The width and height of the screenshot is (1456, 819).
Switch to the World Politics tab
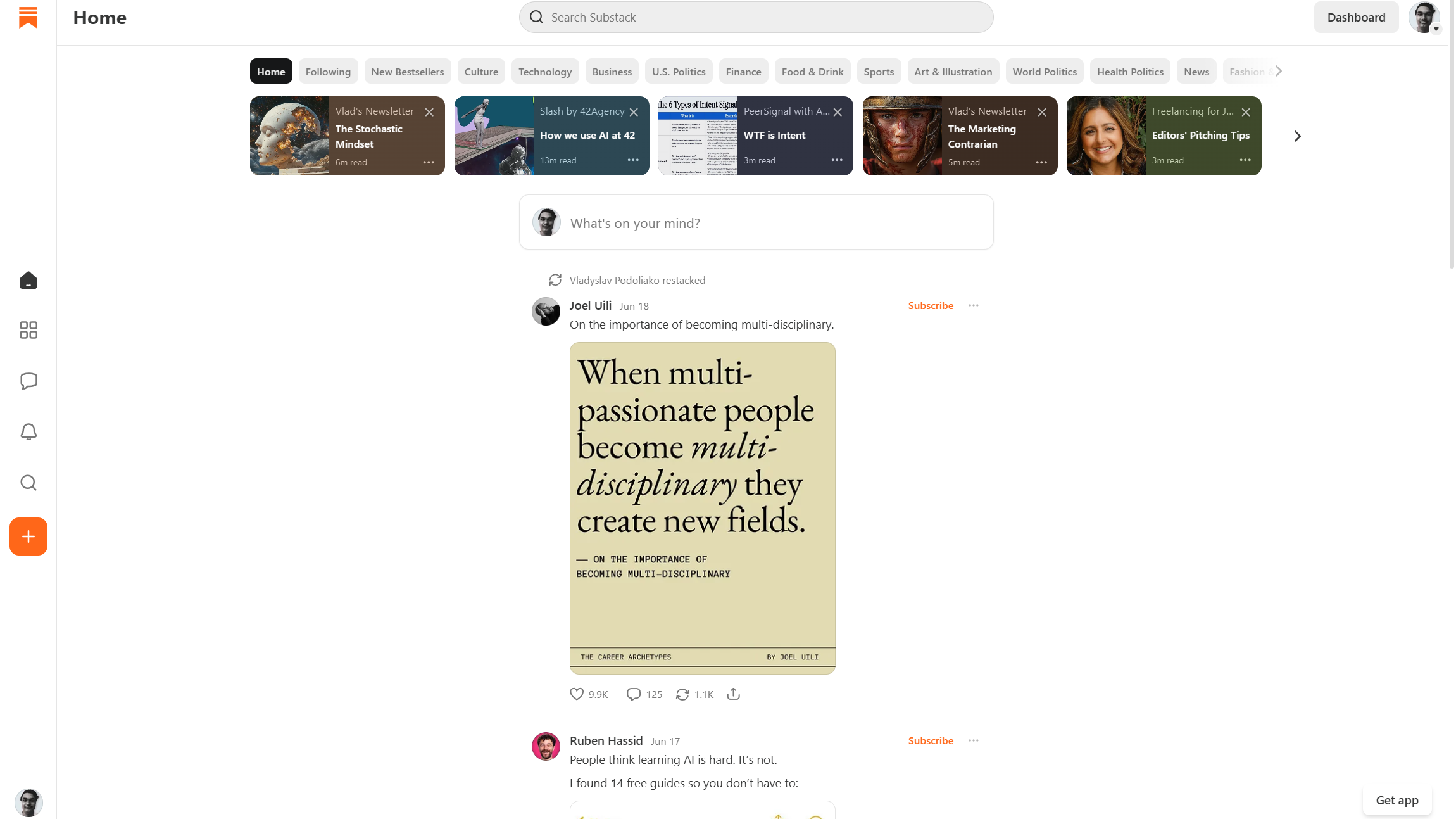1045,72
